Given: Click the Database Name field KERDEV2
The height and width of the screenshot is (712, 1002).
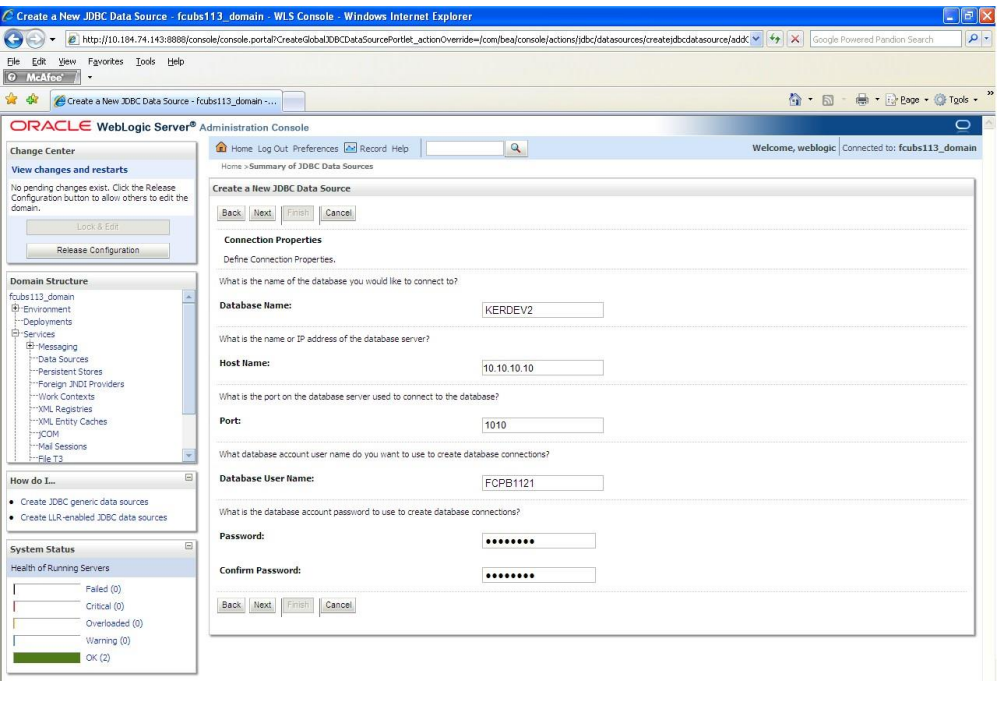Looking at the screenshot, I should point(543,310).
